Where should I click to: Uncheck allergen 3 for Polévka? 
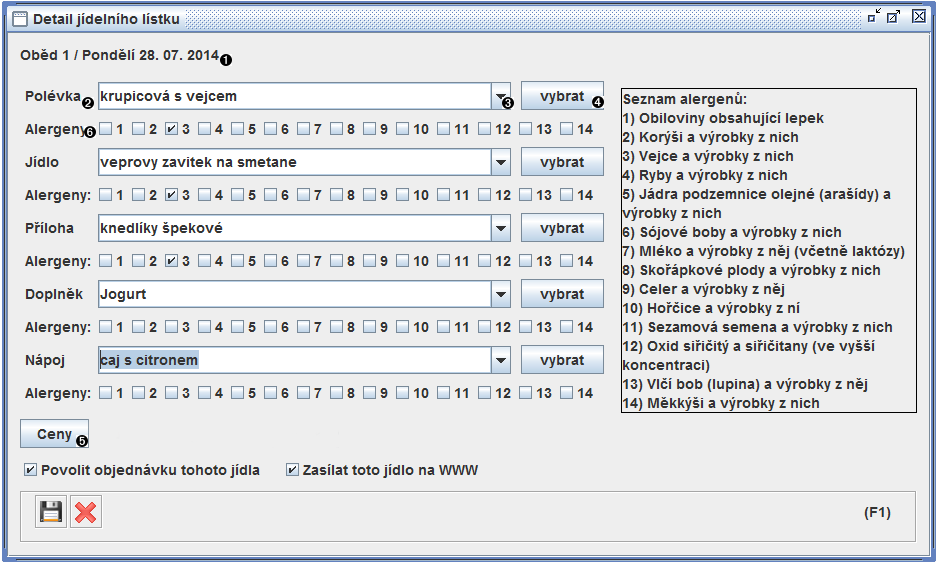172,129
